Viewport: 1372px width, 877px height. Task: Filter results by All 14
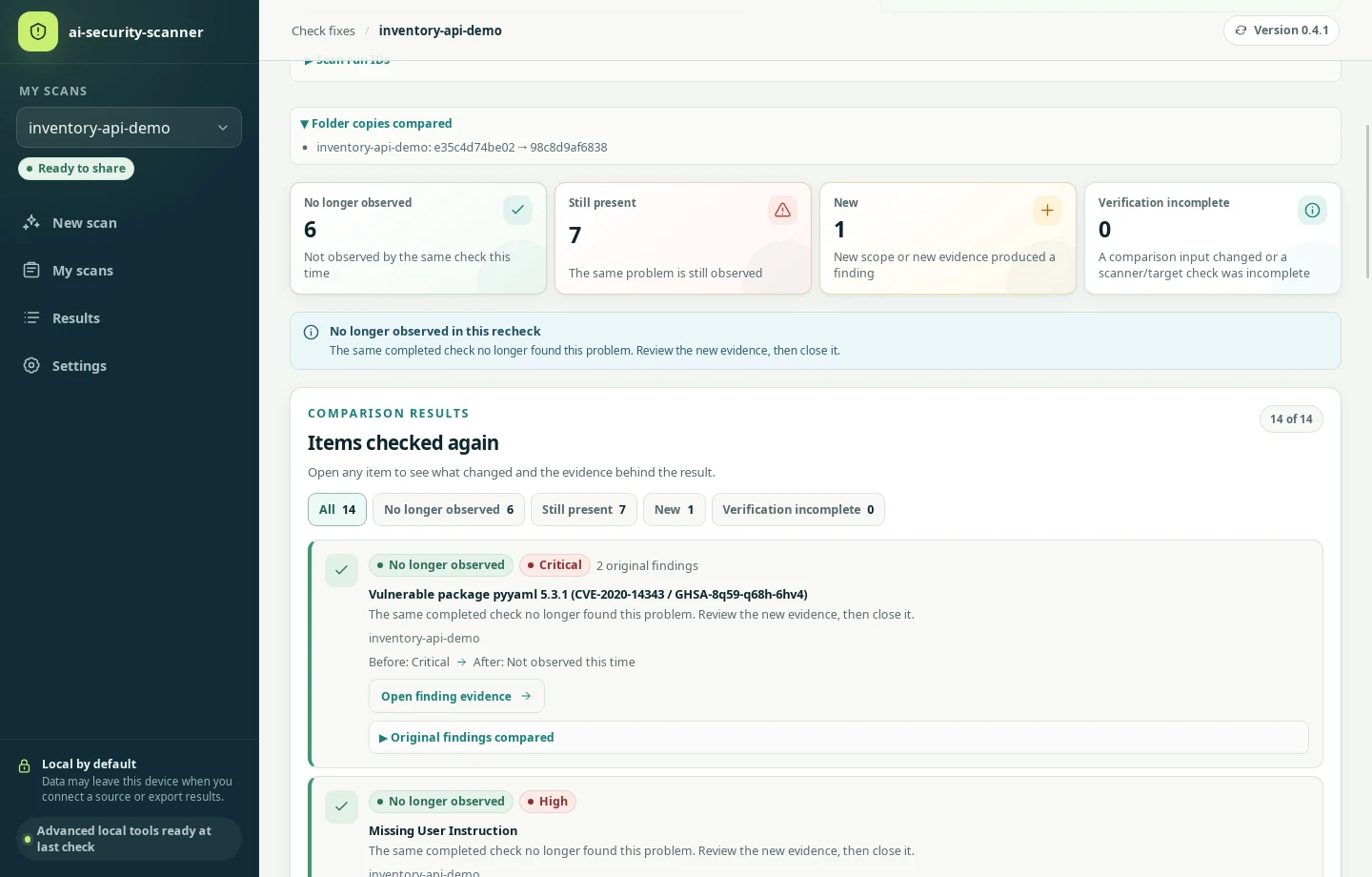pyautogui.click(x=337, y=509)
